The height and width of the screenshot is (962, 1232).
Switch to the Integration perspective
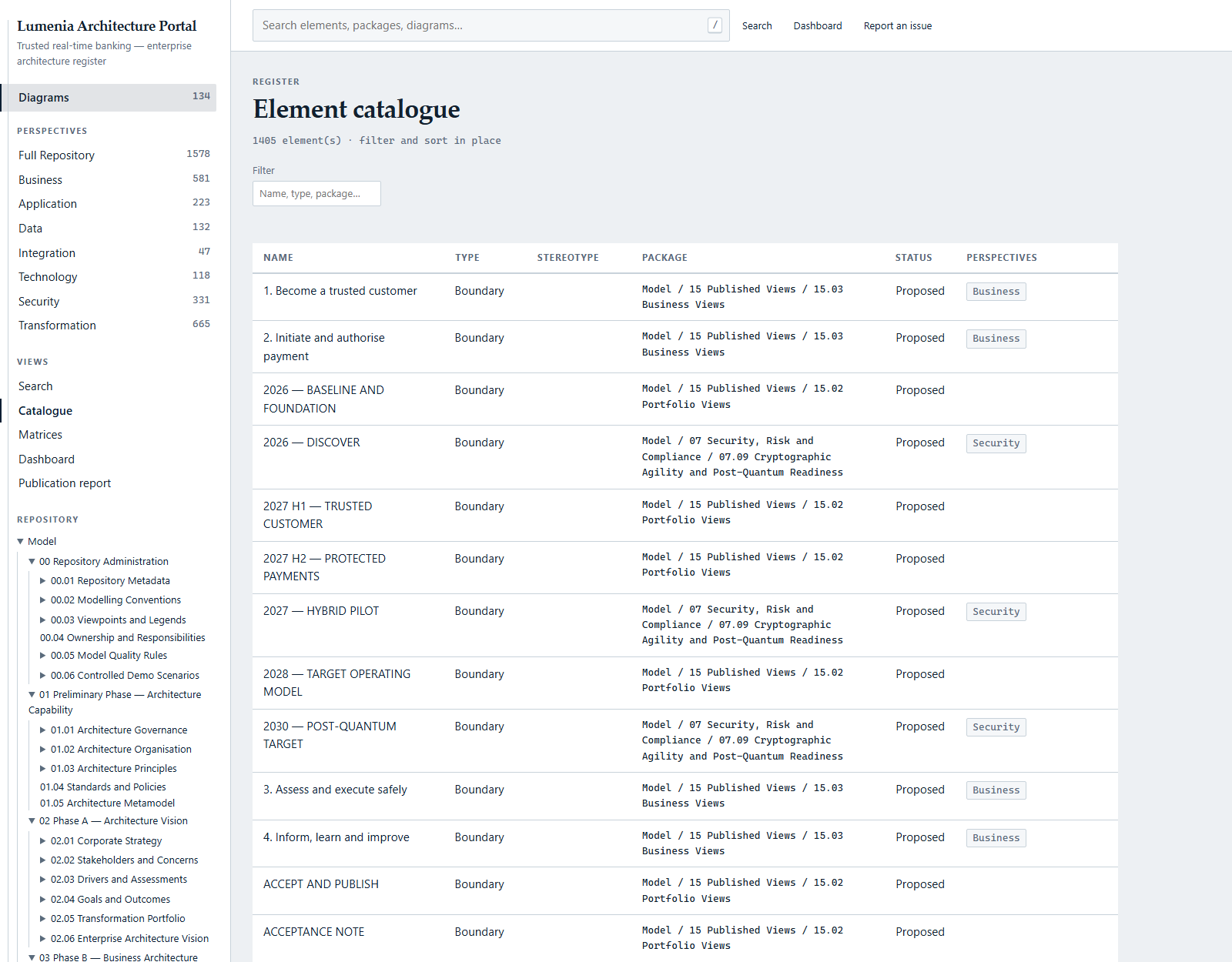point(113,252)
